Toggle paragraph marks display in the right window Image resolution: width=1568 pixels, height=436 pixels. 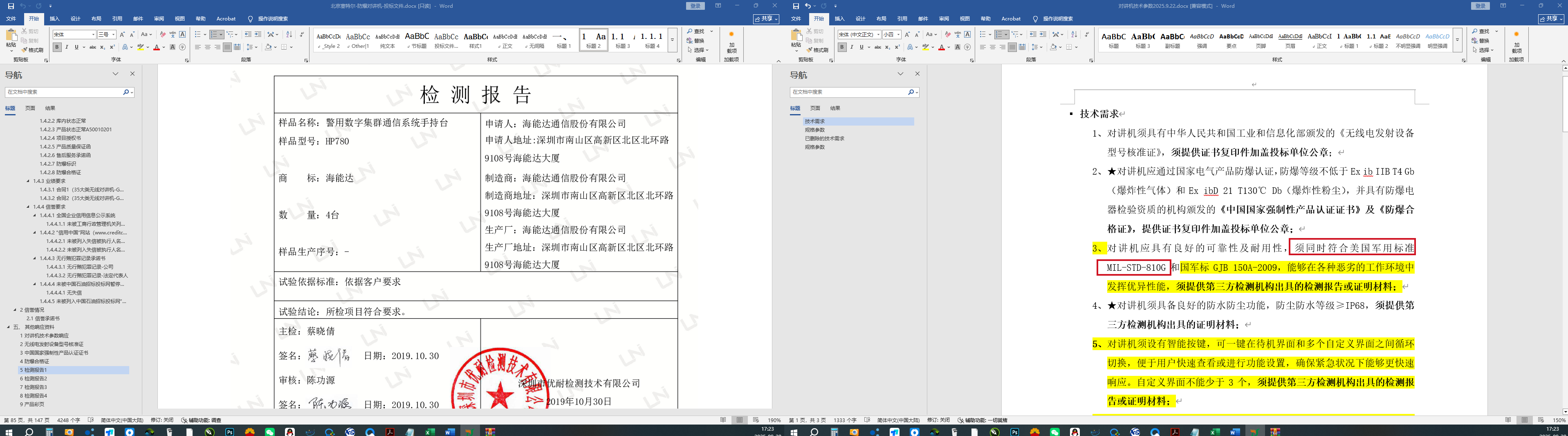tap(1086, 35)
